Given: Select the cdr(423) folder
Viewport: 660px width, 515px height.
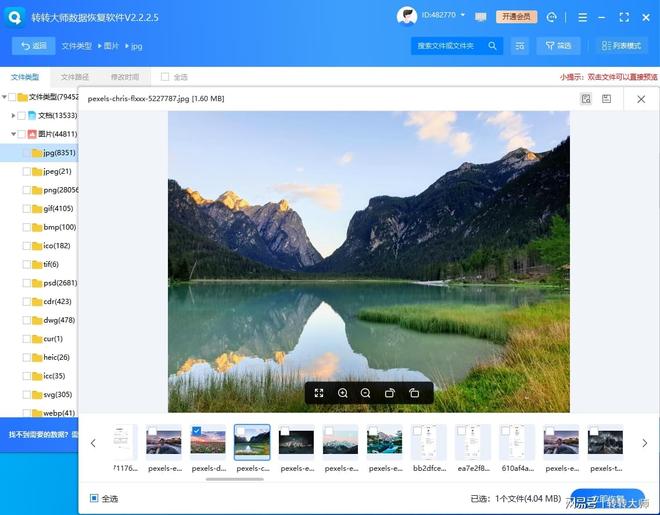Looking at the screenshot, I should 52,301.
